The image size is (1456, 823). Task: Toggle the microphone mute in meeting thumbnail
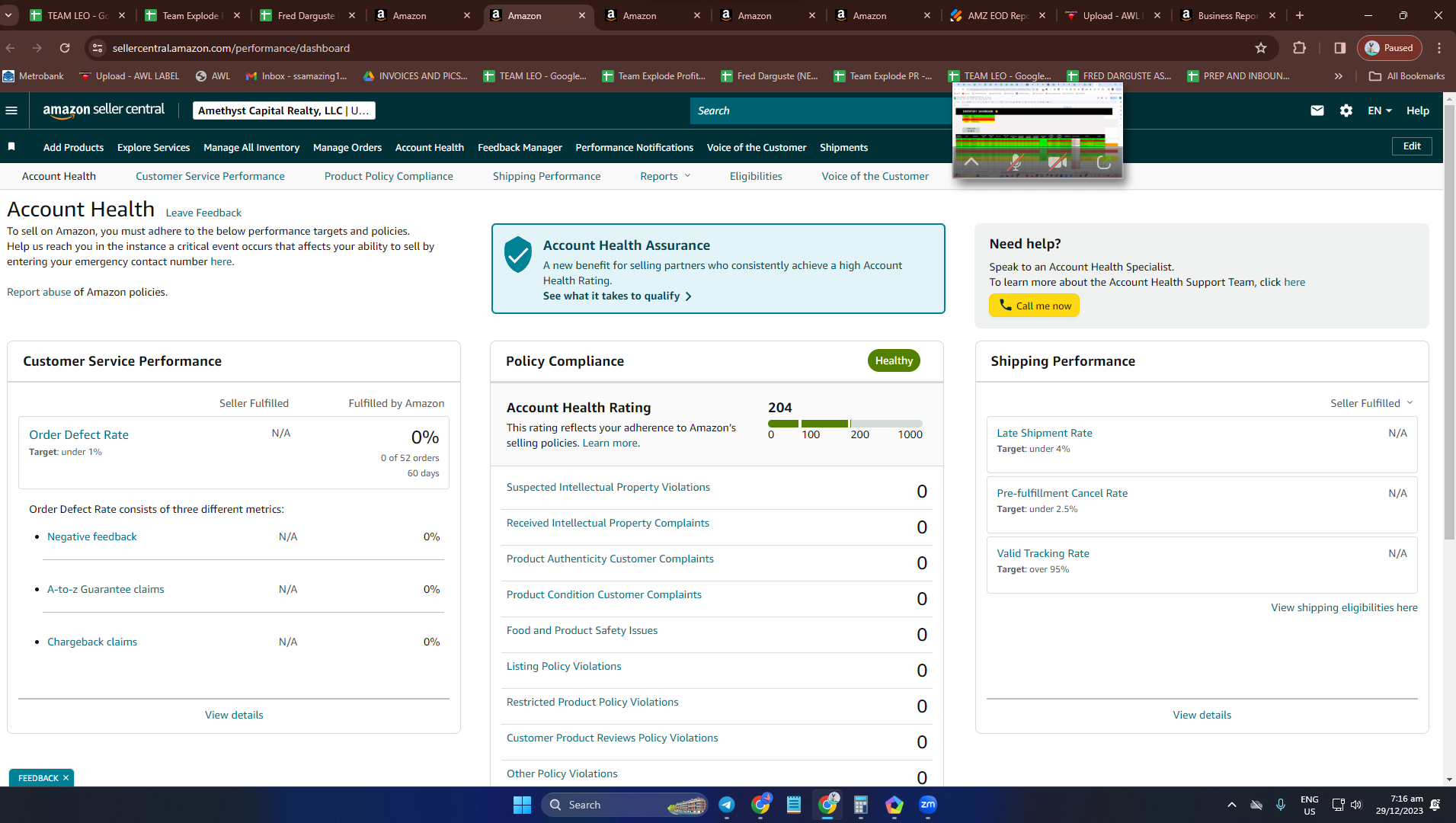click(x=1015, y=162)
